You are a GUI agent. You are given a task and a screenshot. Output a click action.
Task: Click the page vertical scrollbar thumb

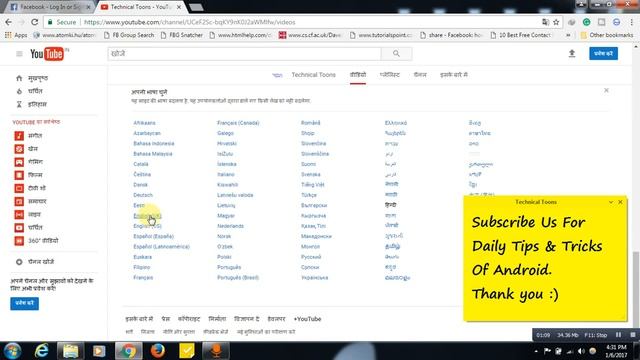pyautogui.click(x=636, y=289)
